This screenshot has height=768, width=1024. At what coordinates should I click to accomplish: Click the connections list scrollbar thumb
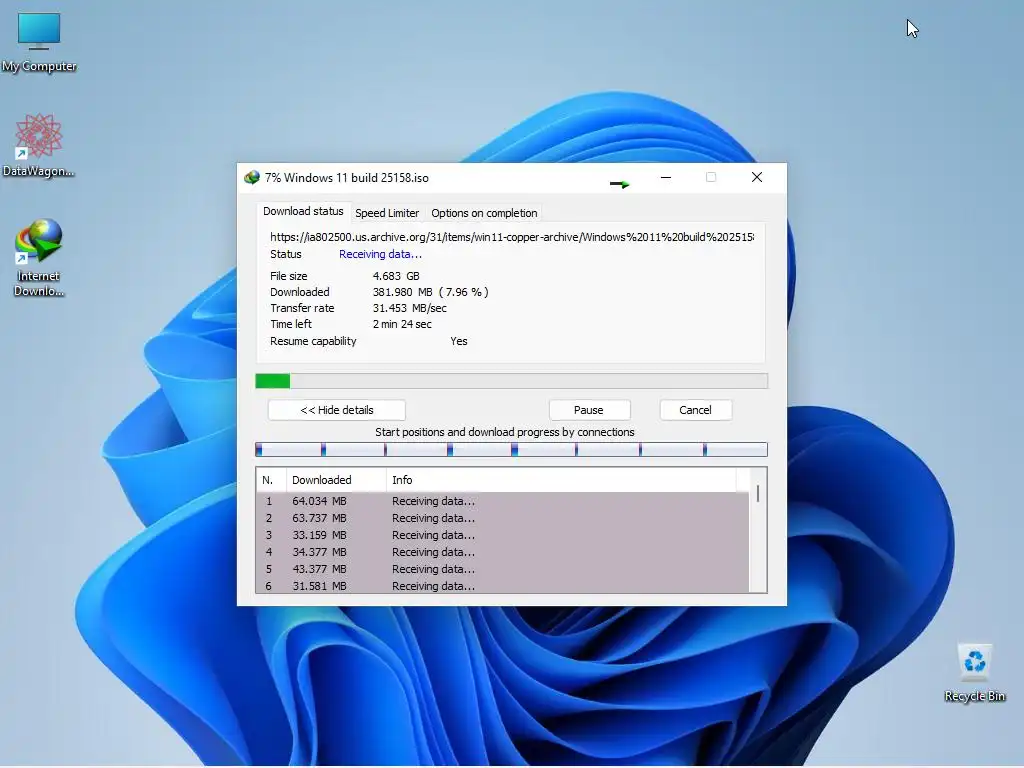click(758, 494)
